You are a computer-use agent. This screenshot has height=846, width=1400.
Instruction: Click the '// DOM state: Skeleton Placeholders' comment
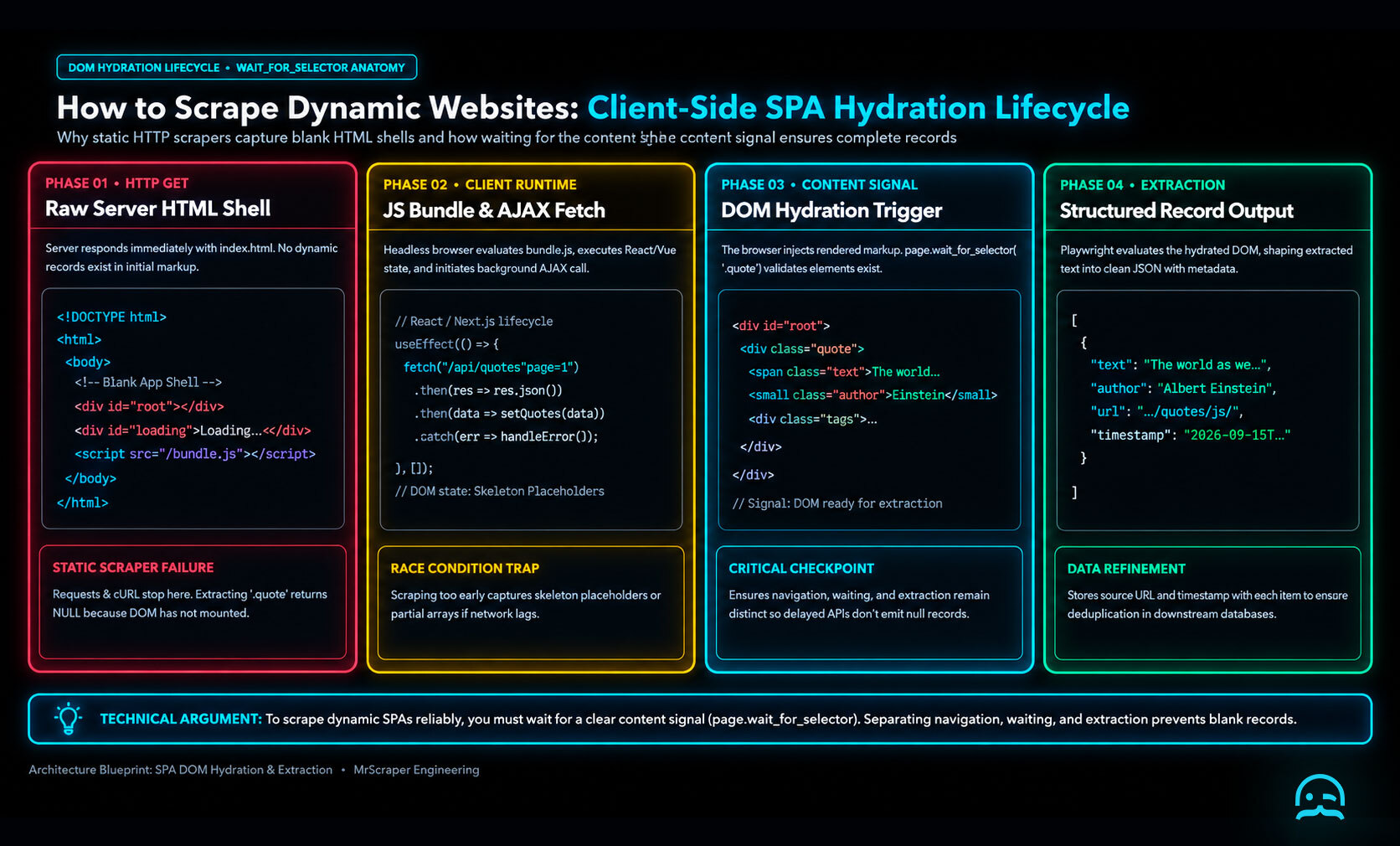pos(499,492)
